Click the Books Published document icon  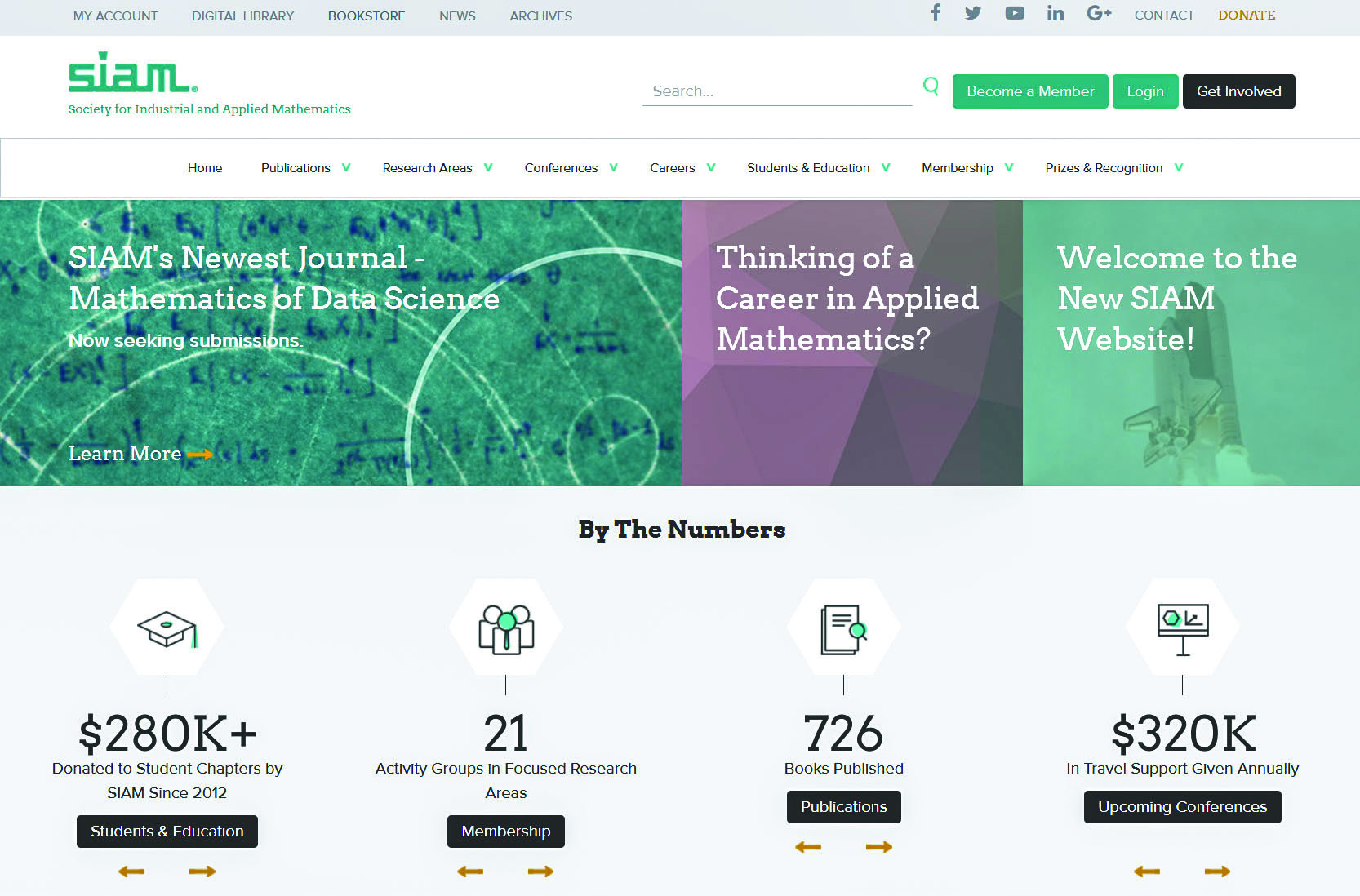click(x=843, y=628)
